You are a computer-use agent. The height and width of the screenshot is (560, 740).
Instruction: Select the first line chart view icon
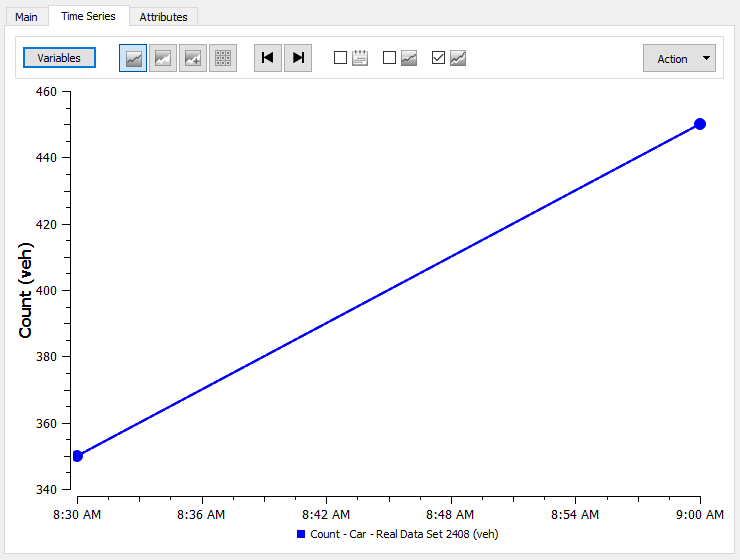(x=133, y=58)
